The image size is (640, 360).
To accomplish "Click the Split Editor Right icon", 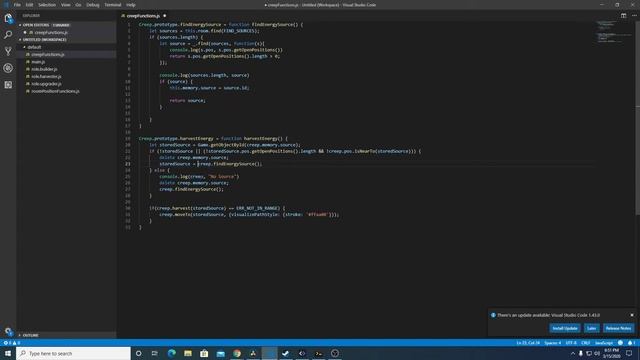I will pyautogui.click(x=623, y=16).
